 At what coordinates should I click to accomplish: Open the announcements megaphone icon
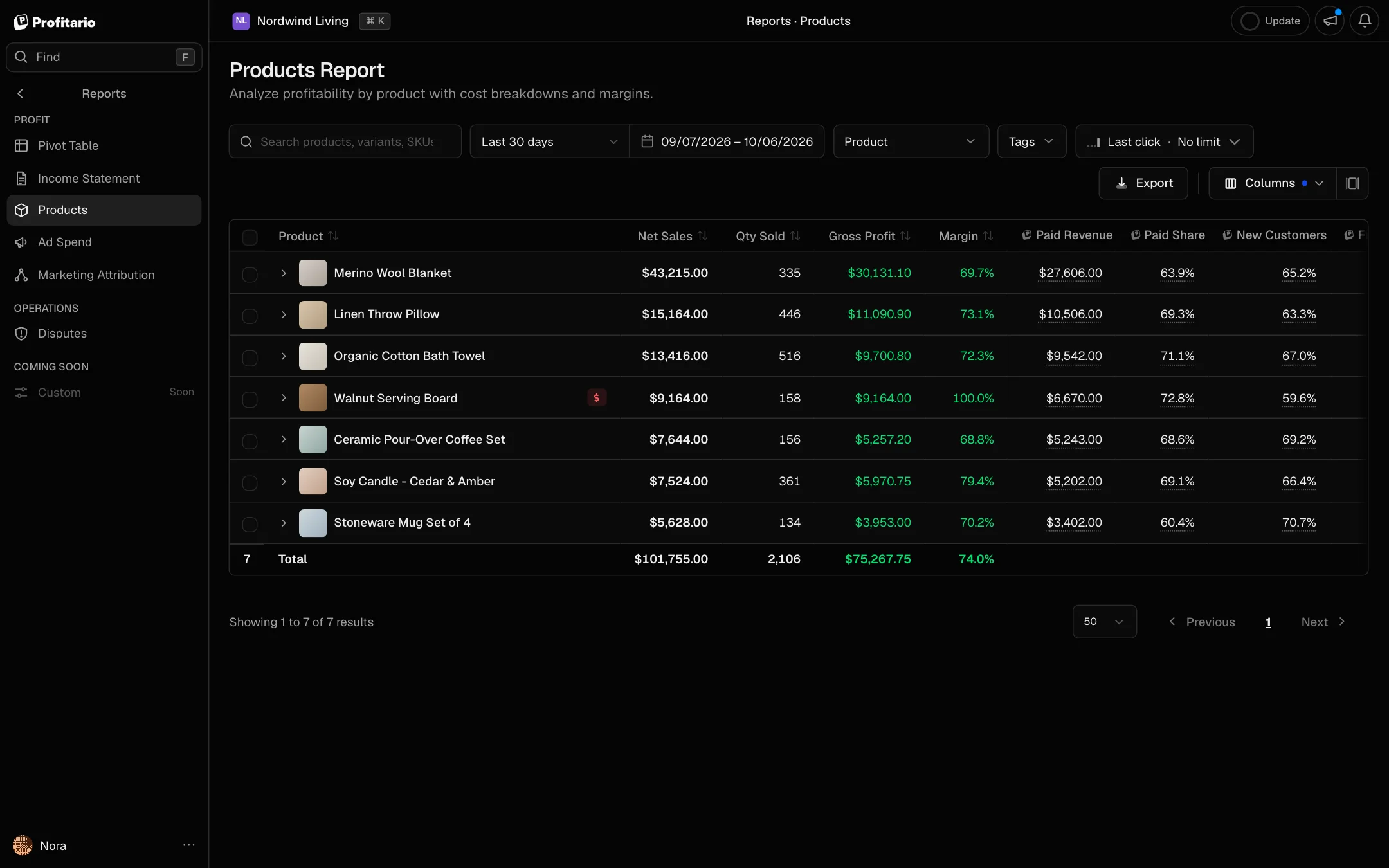click(x=1330, y=21)
